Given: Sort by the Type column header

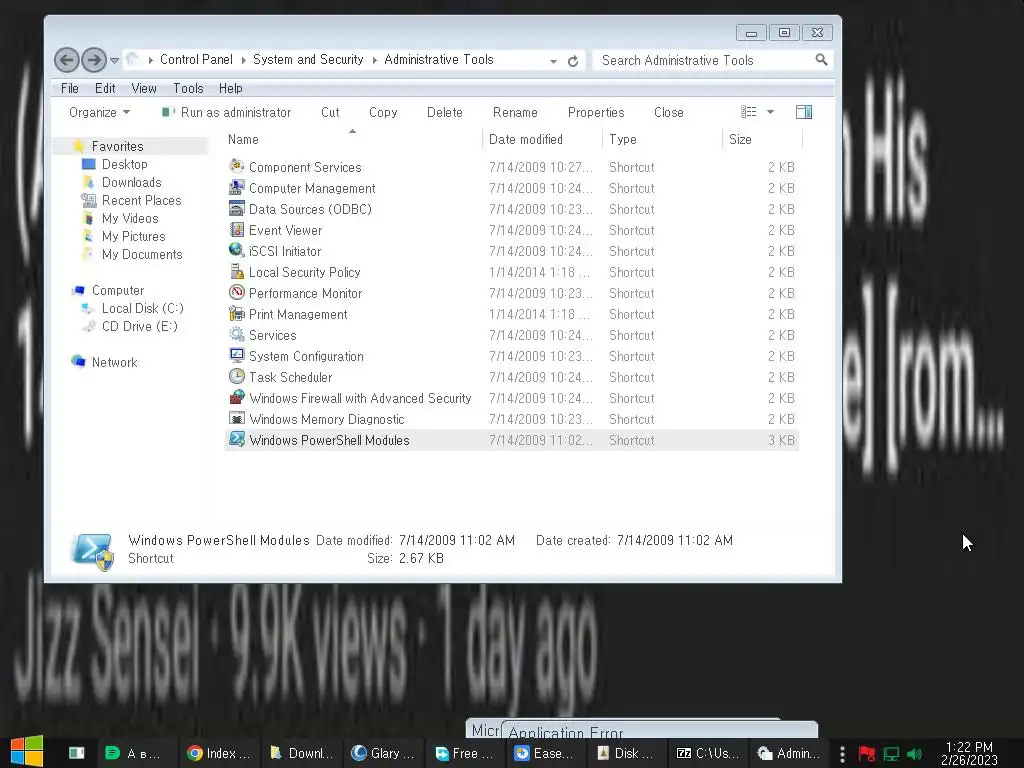Looking at the screenshot, I should pos(662,139).
